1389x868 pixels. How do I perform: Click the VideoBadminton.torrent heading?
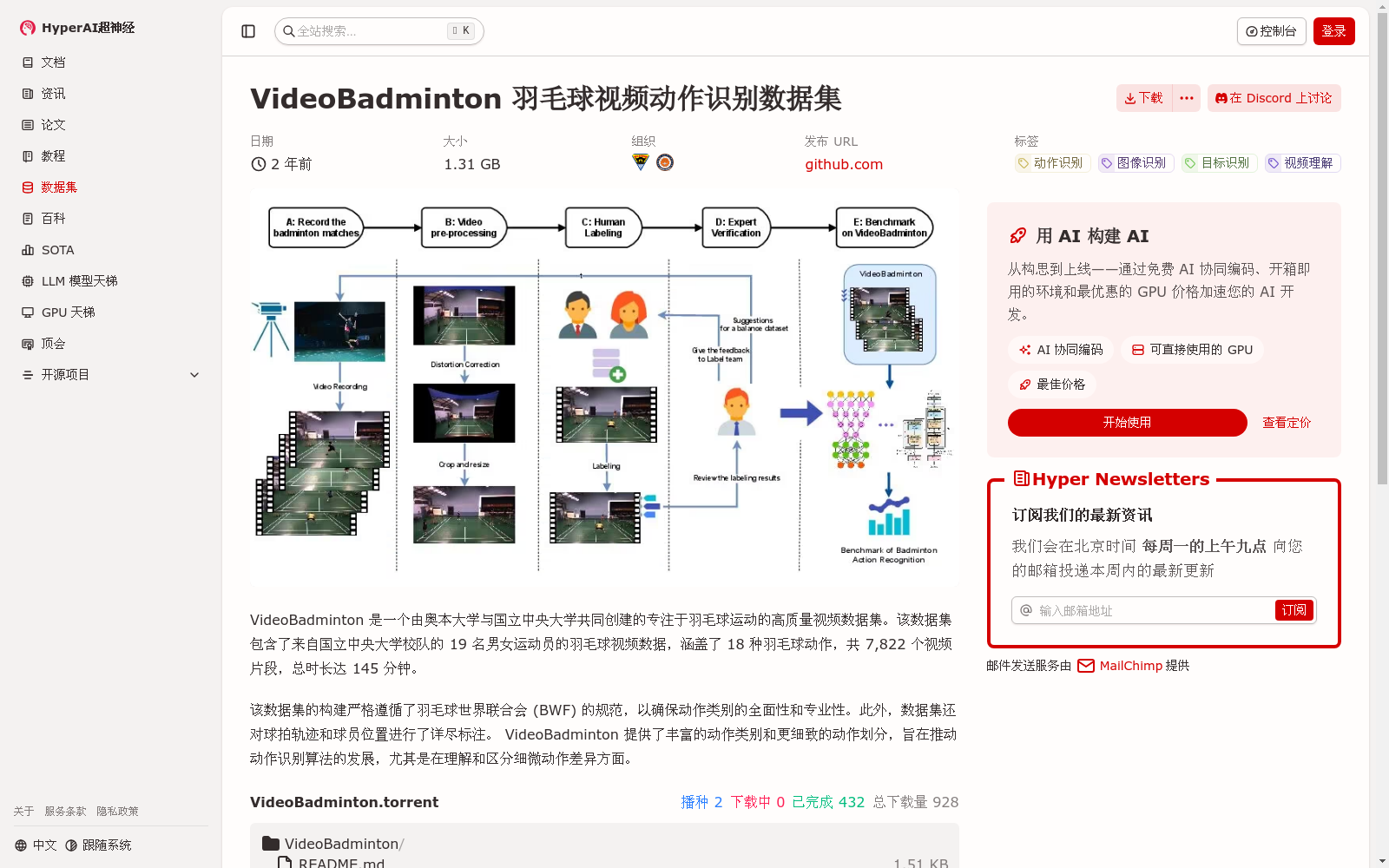click(x=344, y=802)
